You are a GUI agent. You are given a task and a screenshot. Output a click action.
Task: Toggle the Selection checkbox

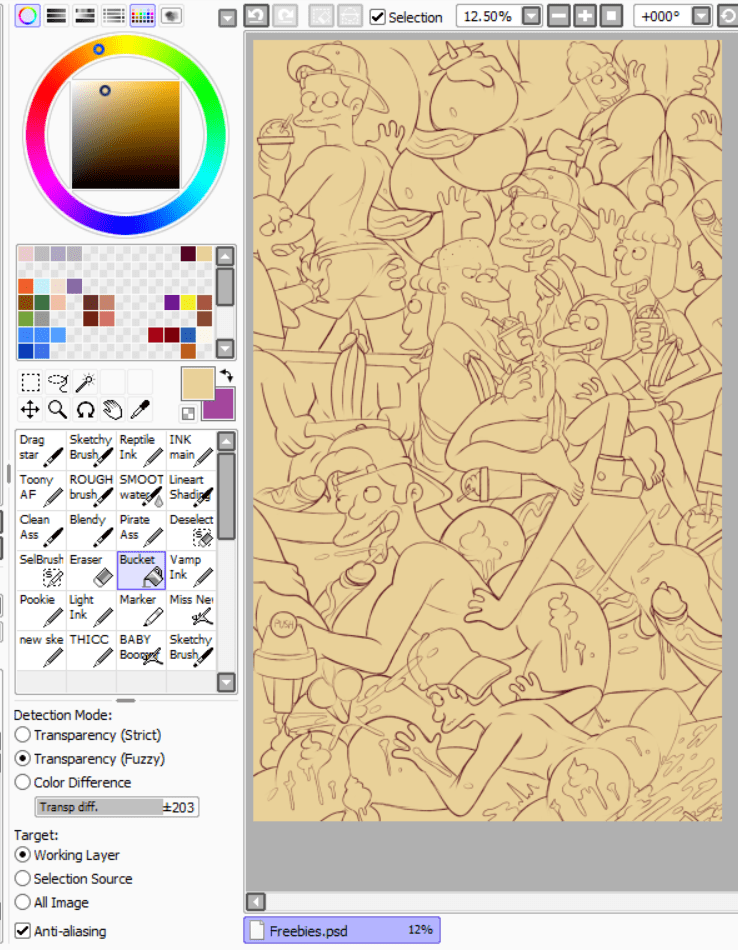click(378, 17)
